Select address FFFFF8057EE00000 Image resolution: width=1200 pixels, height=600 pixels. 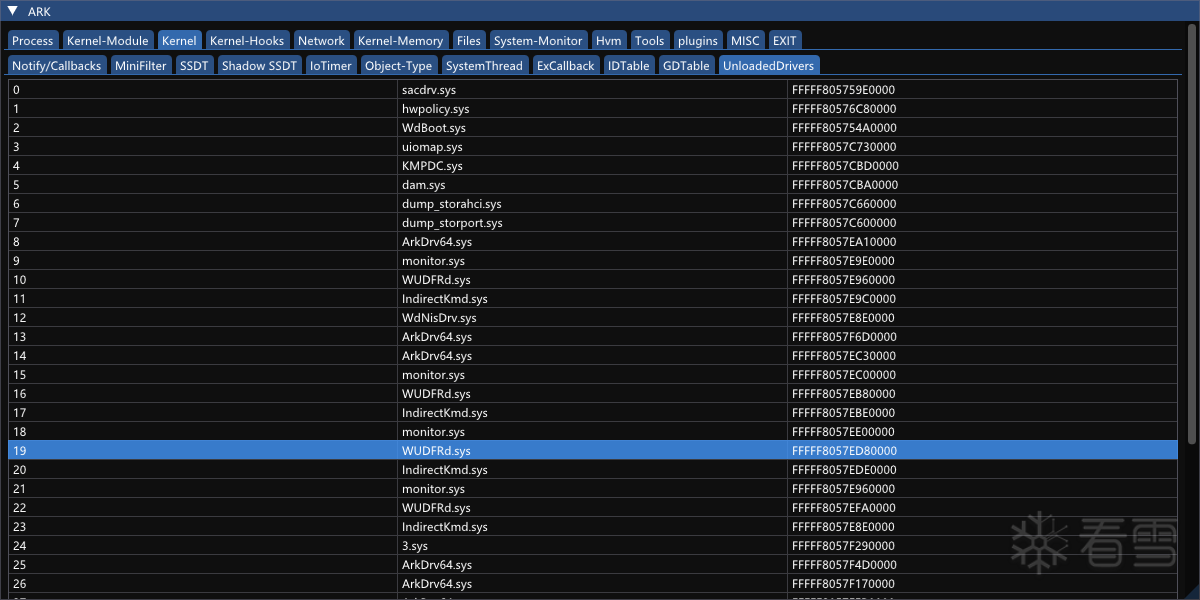844,432
